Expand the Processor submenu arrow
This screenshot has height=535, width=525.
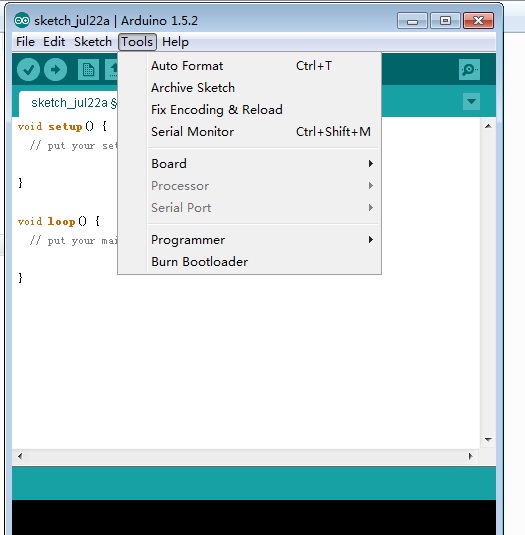[x=371, y=186]
